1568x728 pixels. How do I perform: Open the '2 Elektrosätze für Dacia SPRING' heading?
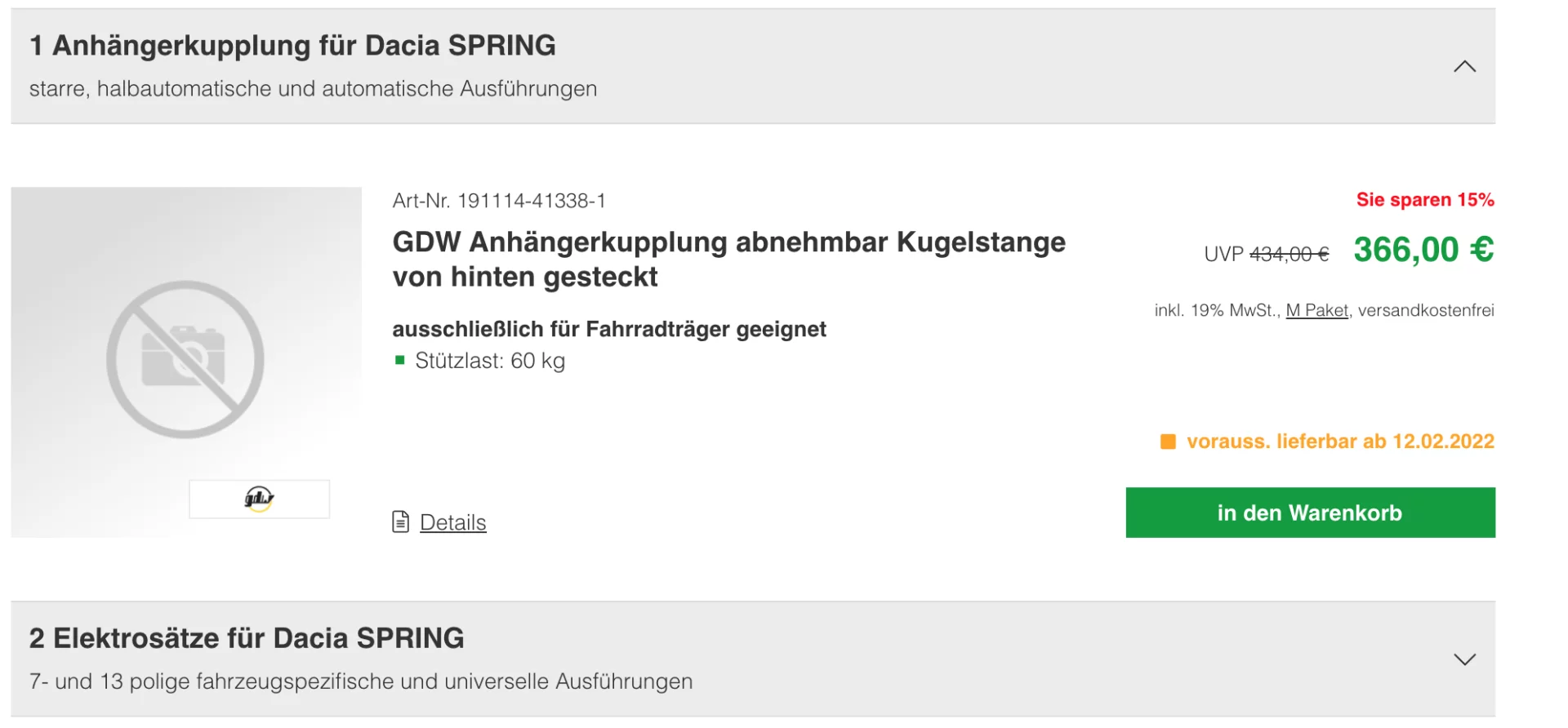click(247, 638)
